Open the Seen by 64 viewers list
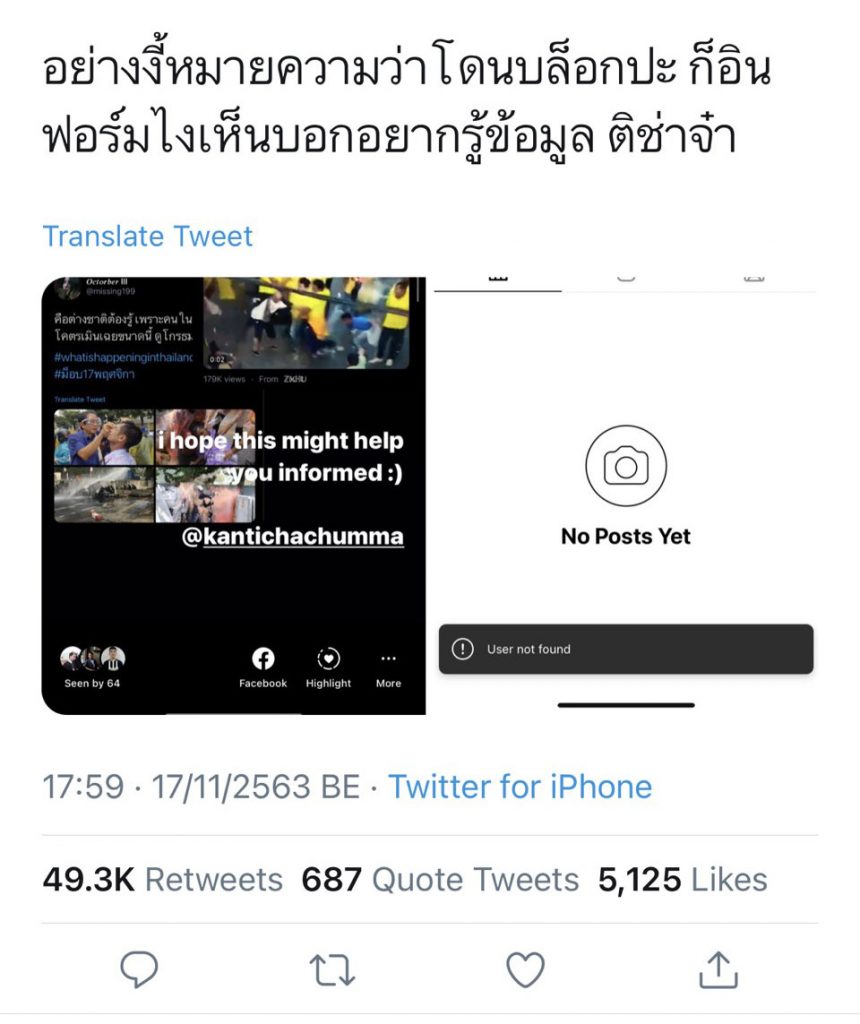 coord(92,667)
